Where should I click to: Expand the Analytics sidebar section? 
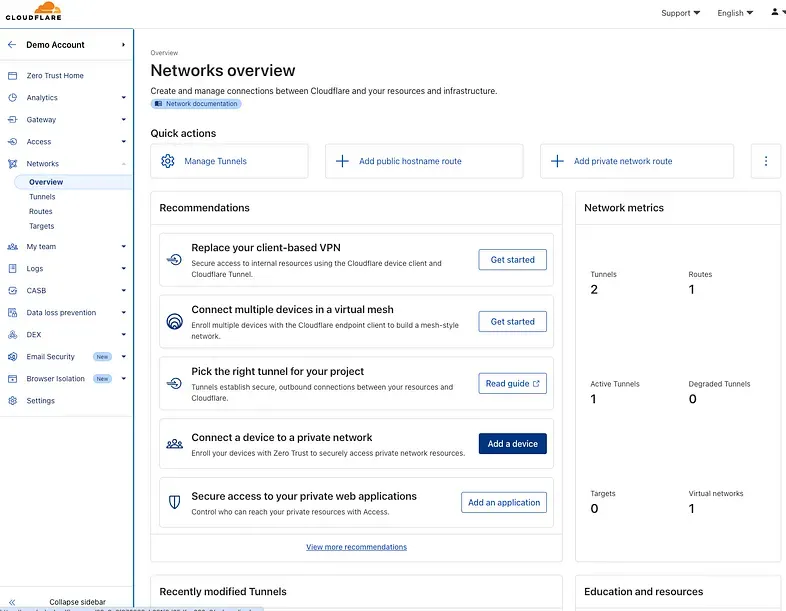(x=123, y=98)
